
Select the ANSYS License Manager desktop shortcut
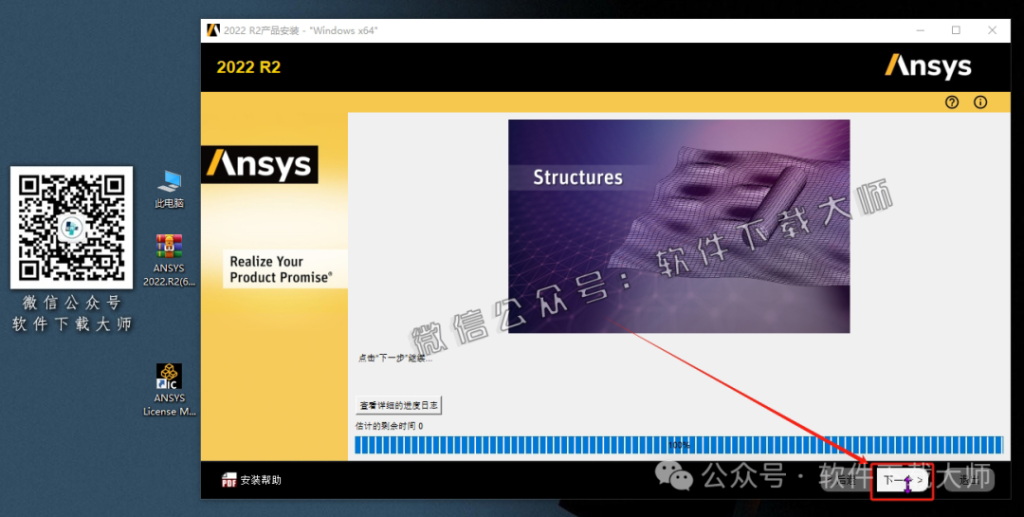point(169,390)
